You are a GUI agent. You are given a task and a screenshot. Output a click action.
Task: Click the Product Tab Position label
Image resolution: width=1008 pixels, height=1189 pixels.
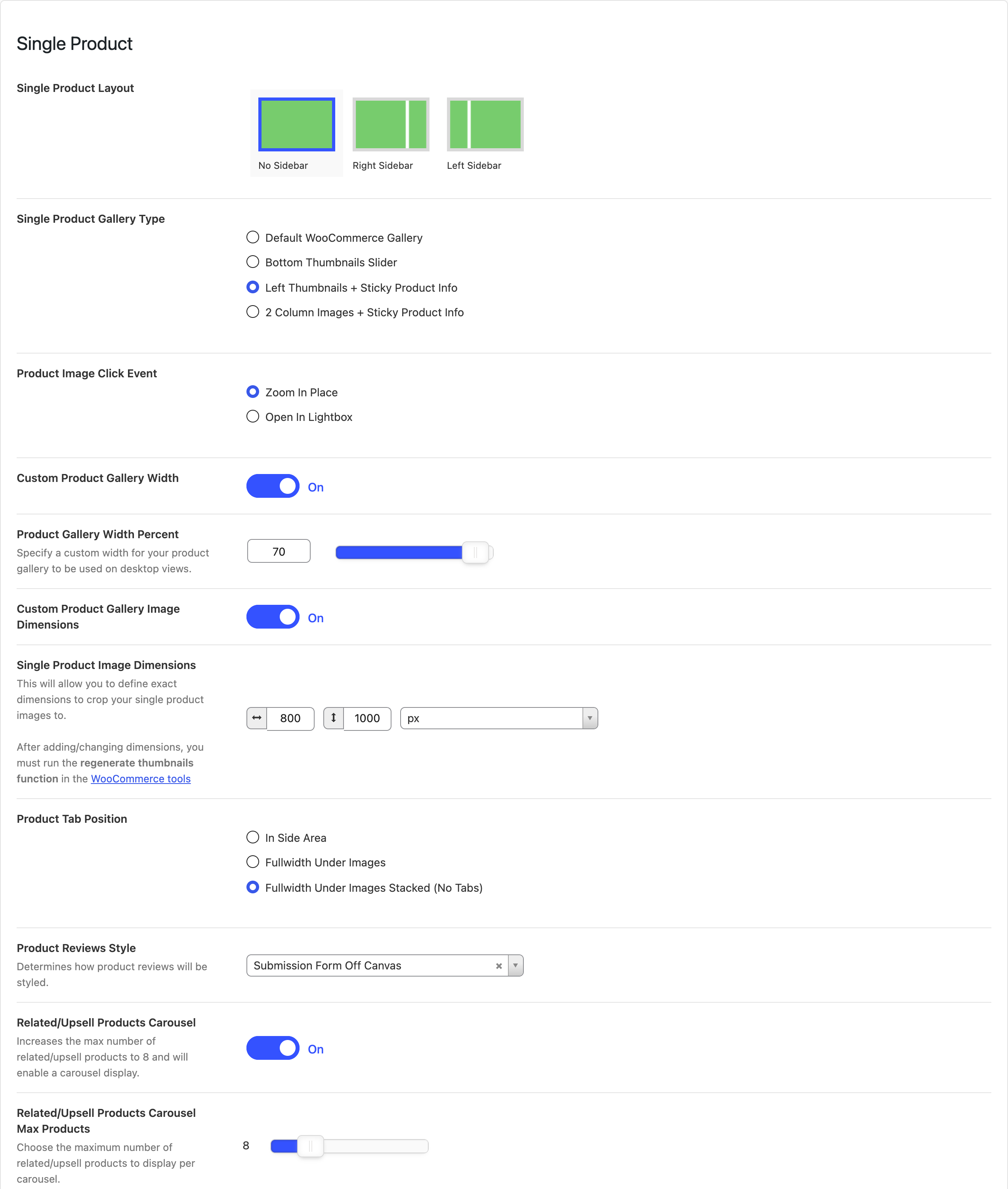tap(72, 818)
